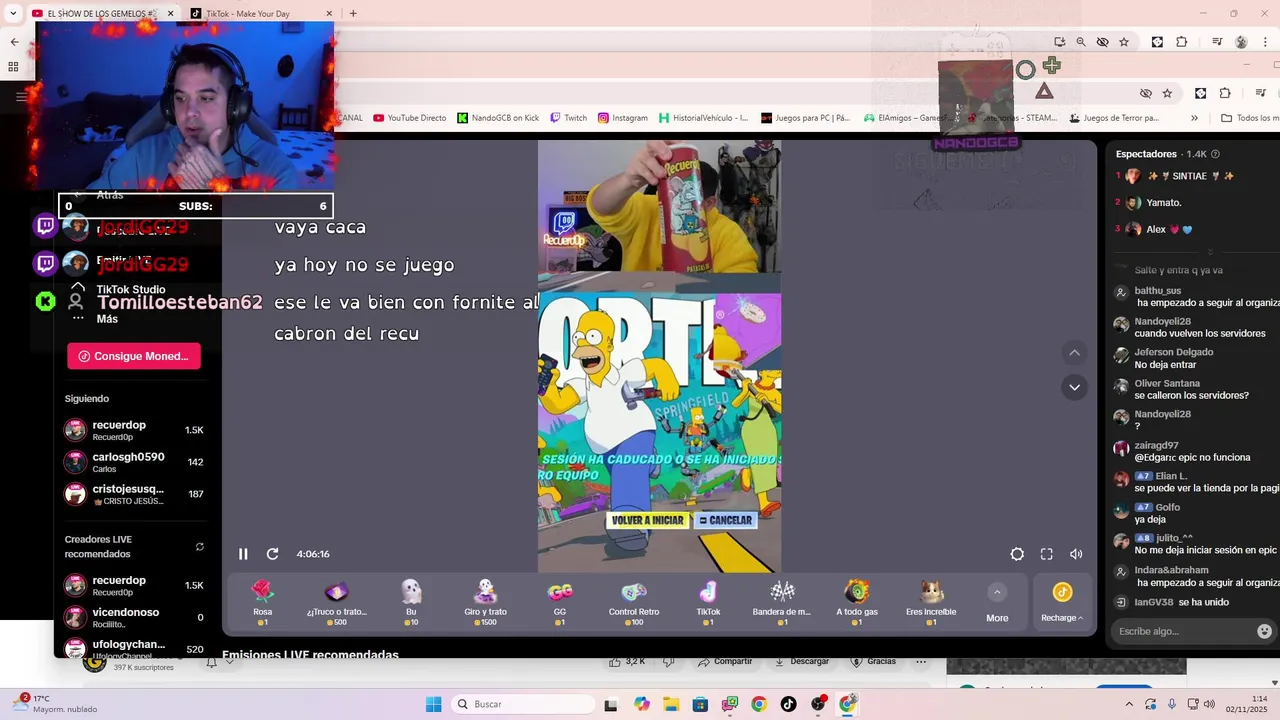Click Descargar on the YouTube video
1280x720 pixels.
802,661
